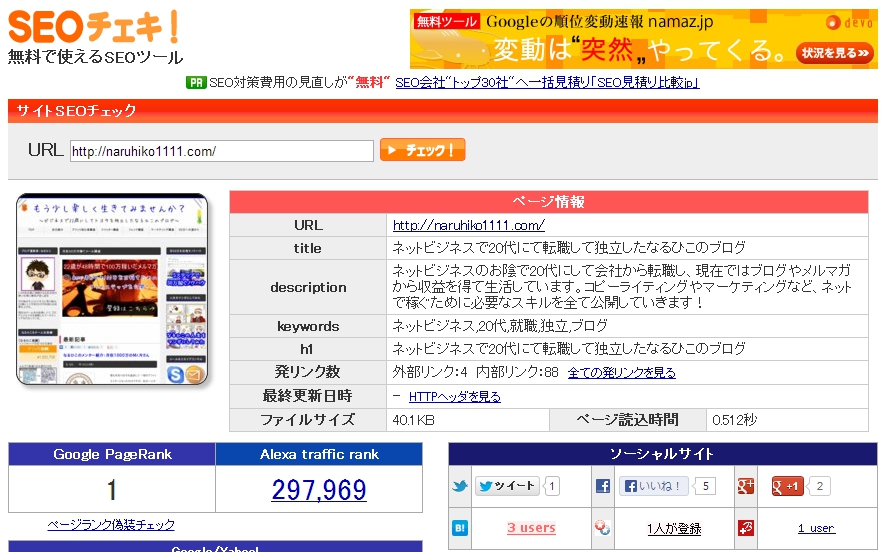The height and width of the screenshot is (552, 884).
Task: Click the ファイルサイズ row label
Action: click(307, 420)
